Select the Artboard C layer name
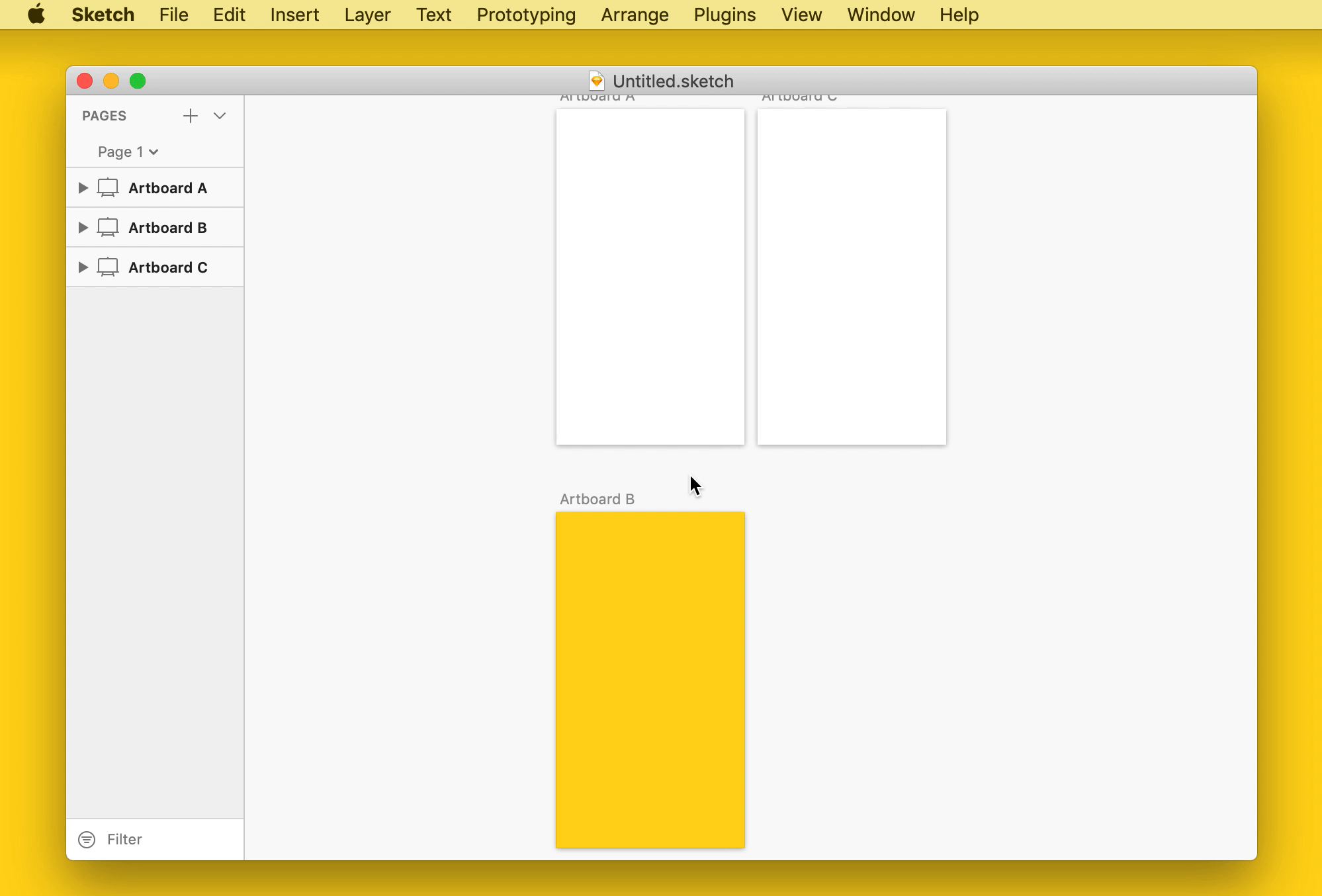 click(167, 267)
